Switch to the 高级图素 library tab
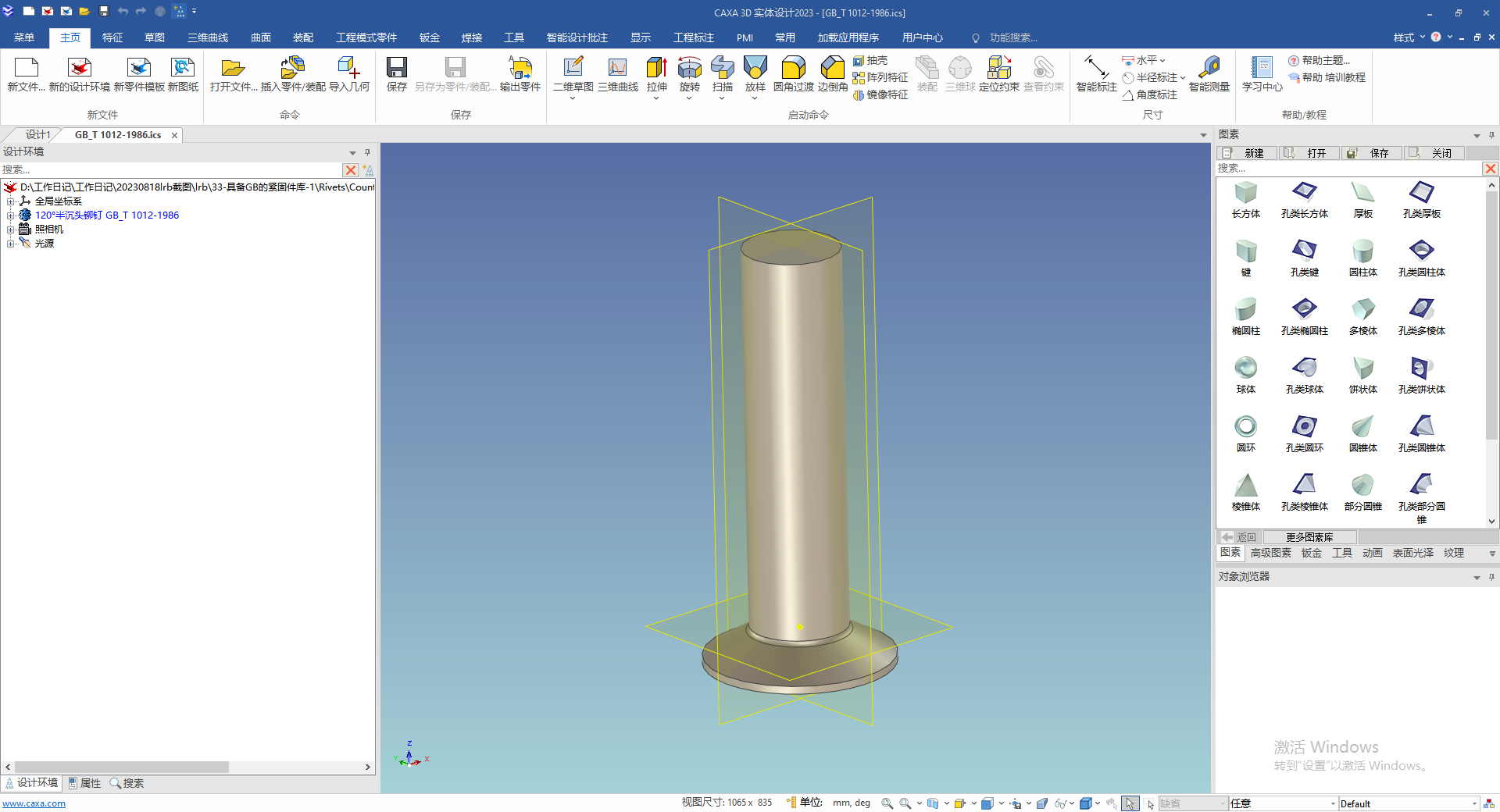Viewport: 1500px width, 812px height. [x=1270, y=553]
